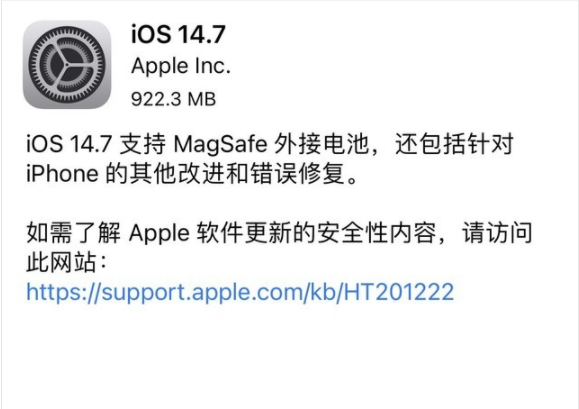Click the text 请访问 before the link
Image resolution: width=579 pixels, height=409 pixels.
pyautogui.click(x=497, y=233)
